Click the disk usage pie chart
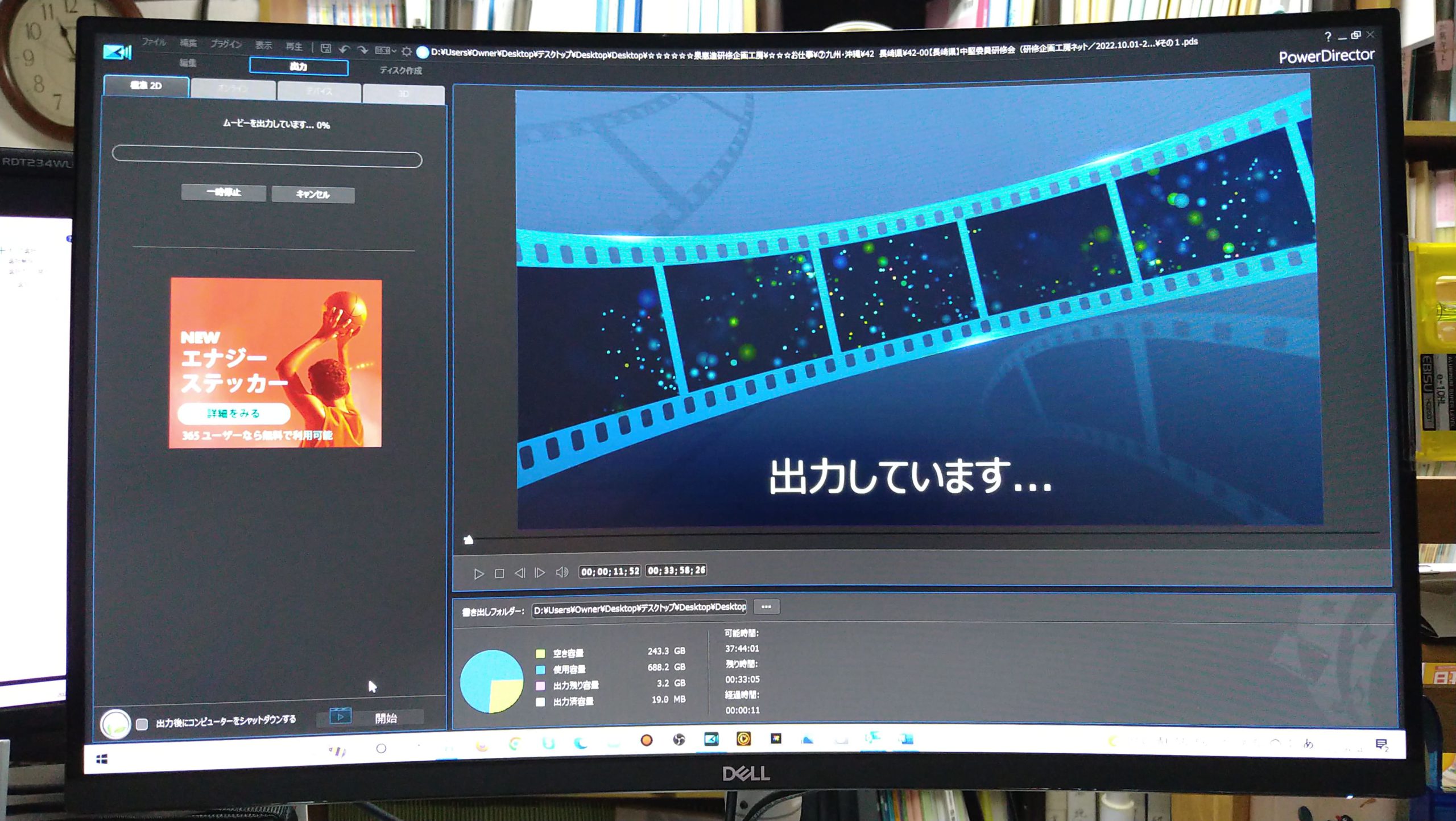 [491, 681]
